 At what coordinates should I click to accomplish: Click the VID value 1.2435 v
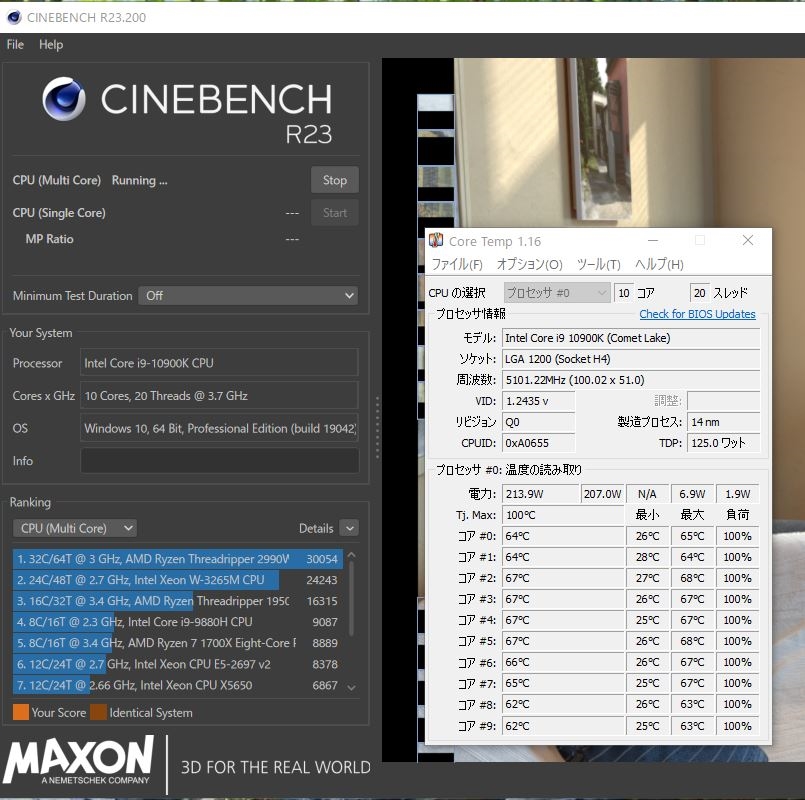539,401
